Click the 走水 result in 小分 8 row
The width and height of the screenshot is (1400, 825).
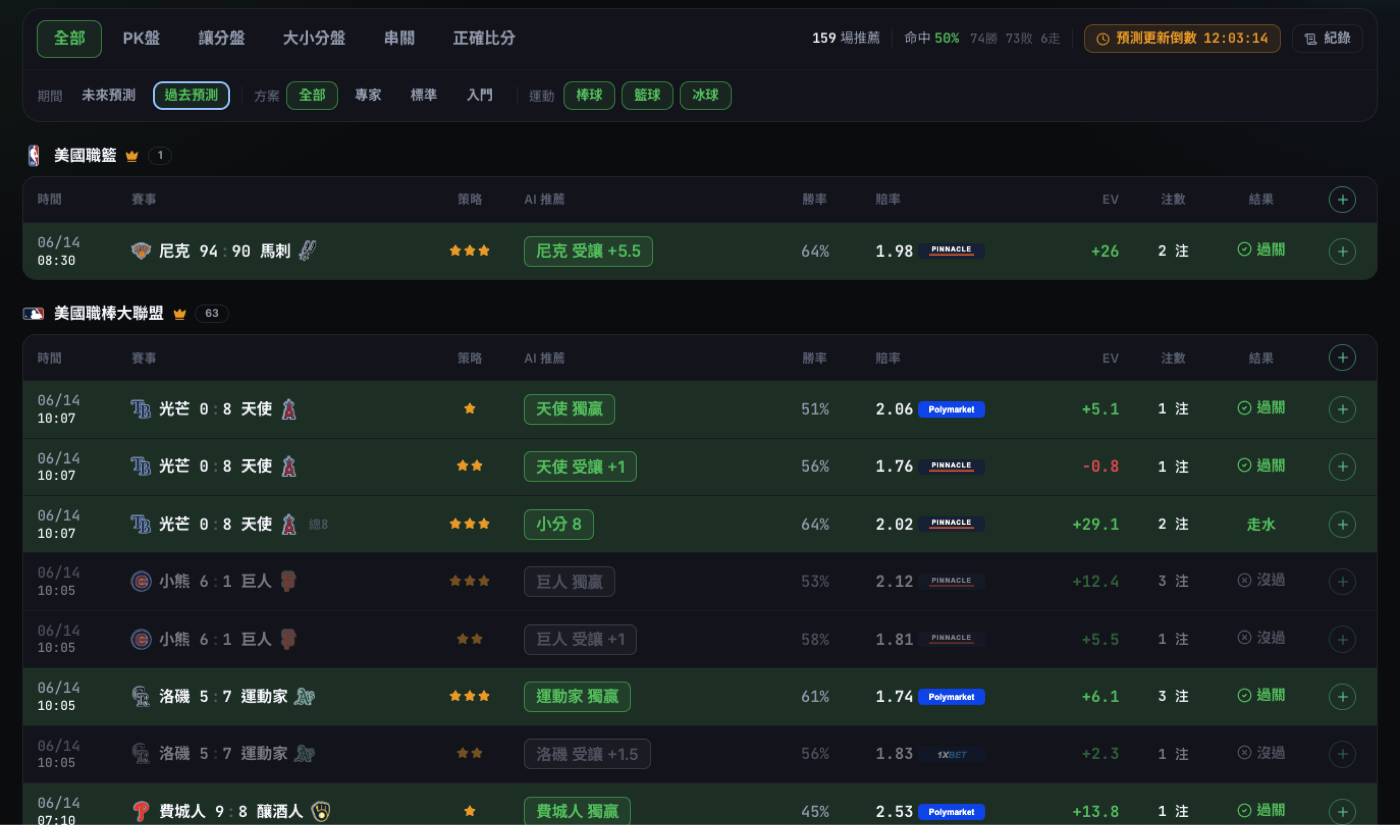pyautogui.click(x=1261, y=524)
